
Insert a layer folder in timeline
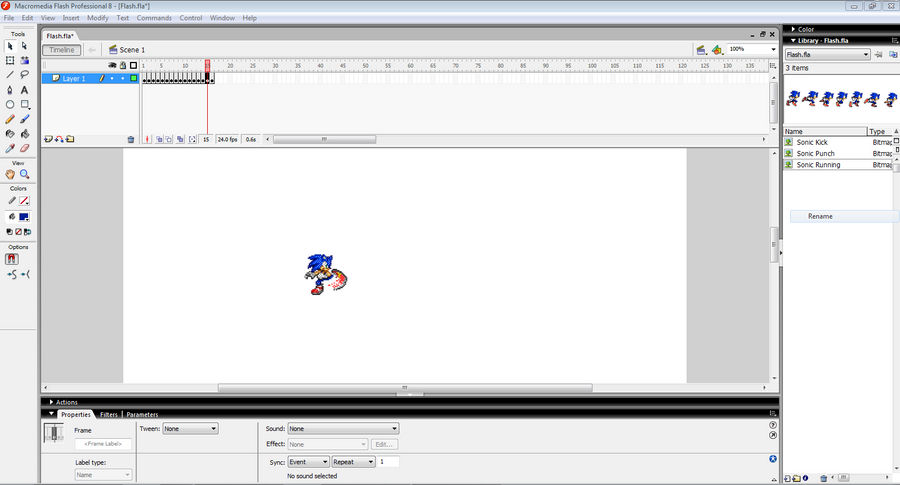coord(70,139)
